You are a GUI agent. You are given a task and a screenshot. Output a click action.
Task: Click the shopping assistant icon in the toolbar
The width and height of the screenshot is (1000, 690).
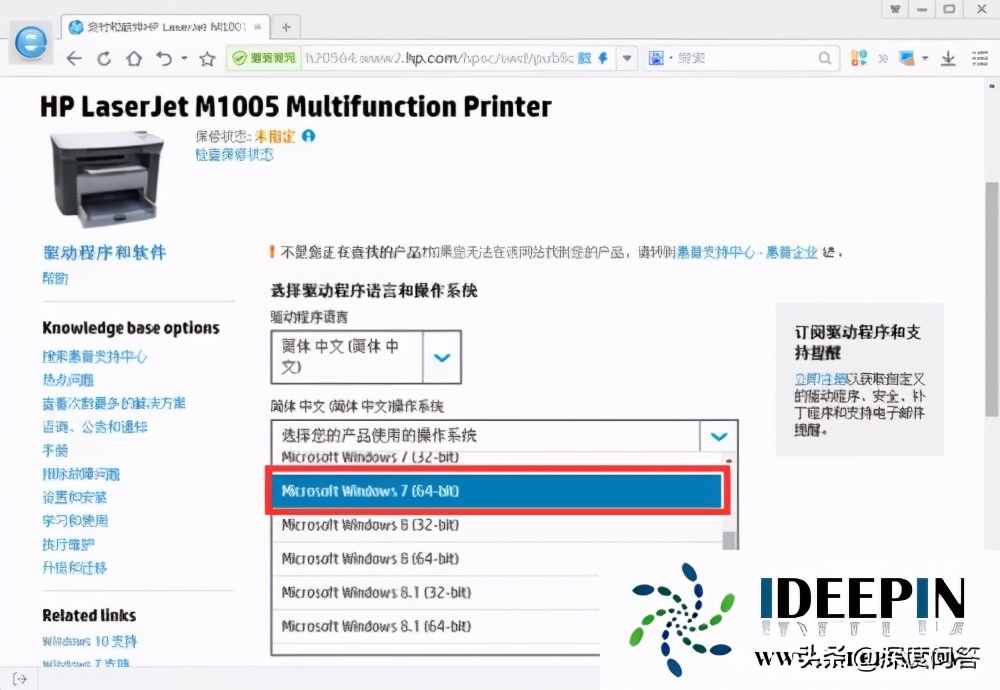(x=858, y=58)
